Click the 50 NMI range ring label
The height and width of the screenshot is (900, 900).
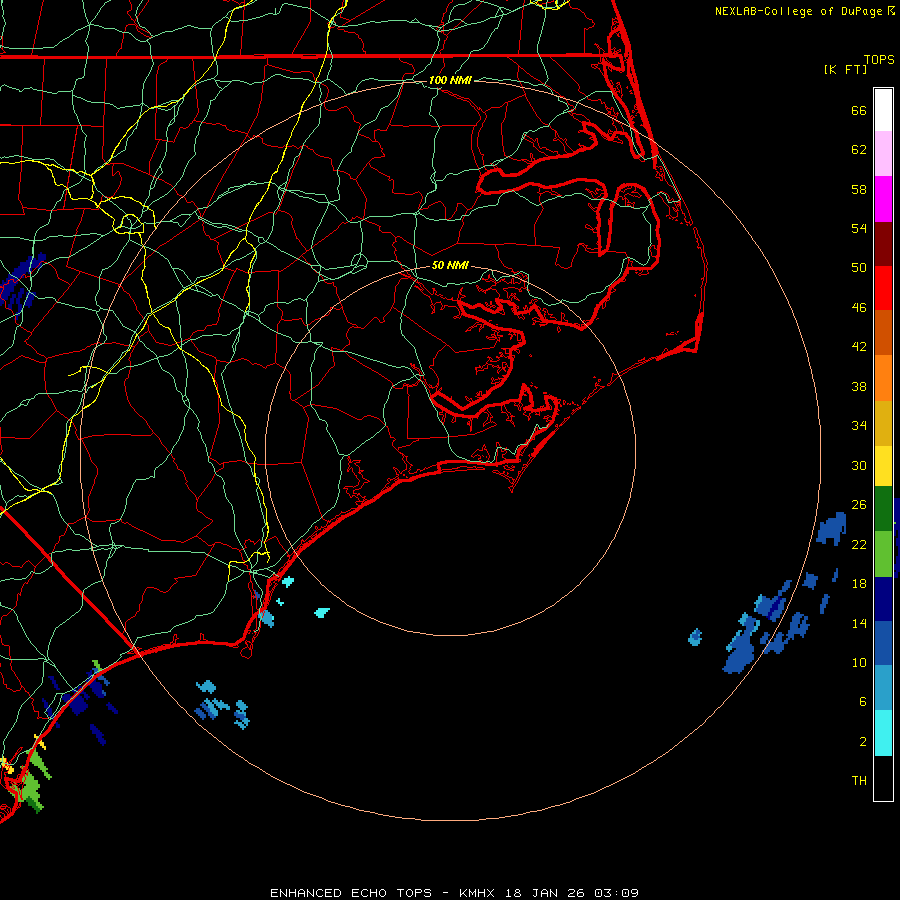tap(450, 265)
